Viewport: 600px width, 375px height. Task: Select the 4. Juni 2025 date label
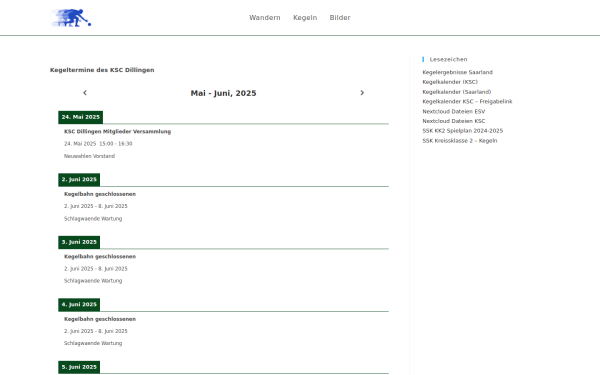[79, 305]
